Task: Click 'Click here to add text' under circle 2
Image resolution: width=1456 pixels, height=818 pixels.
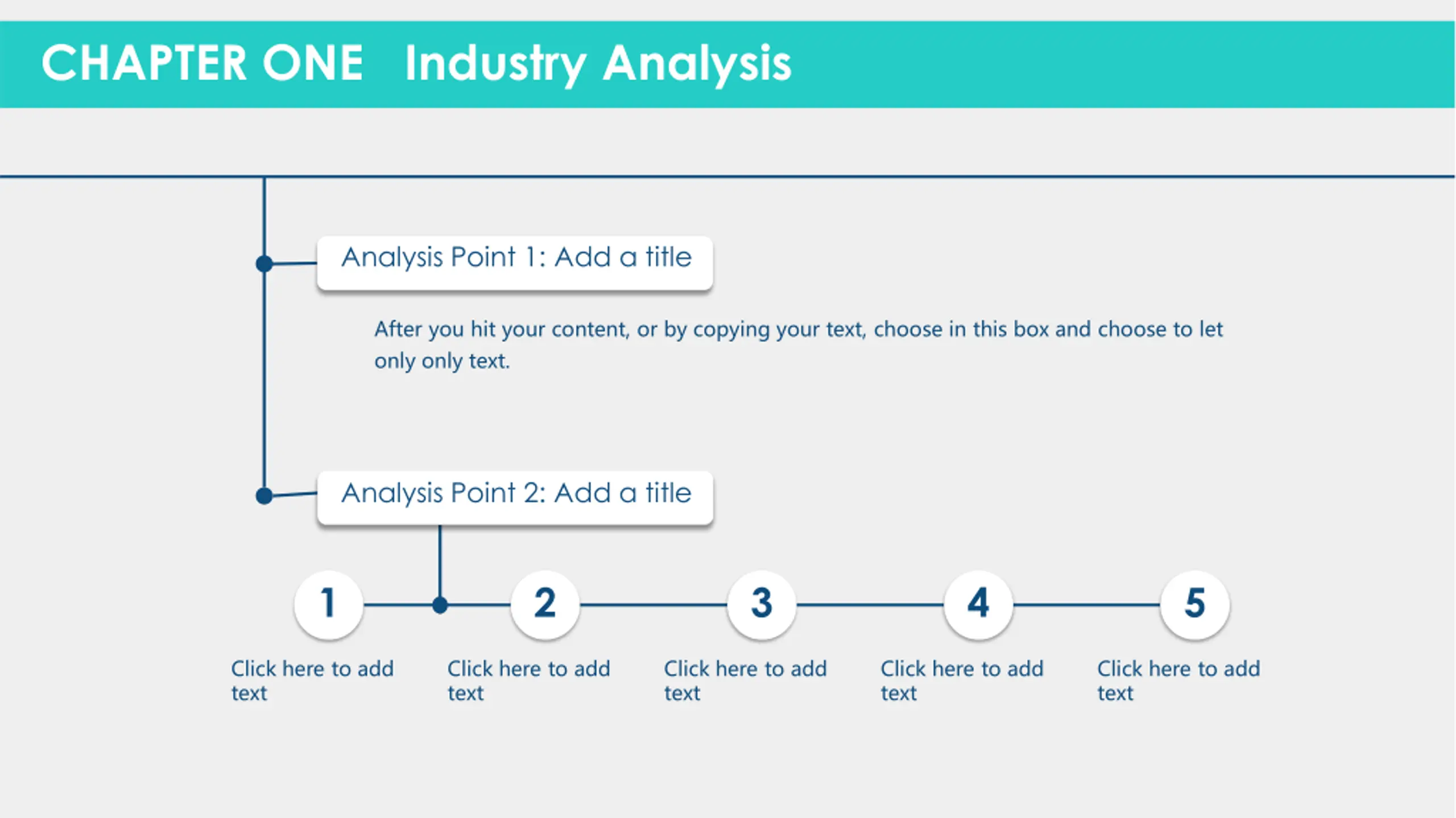Action: (x=529, y=680)
